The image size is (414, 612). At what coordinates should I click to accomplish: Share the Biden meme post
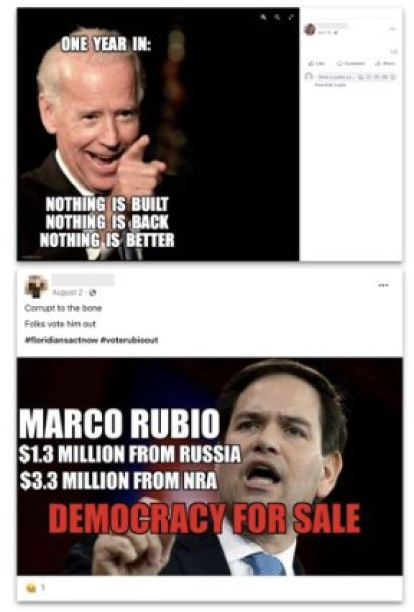[x=385, y=63]
